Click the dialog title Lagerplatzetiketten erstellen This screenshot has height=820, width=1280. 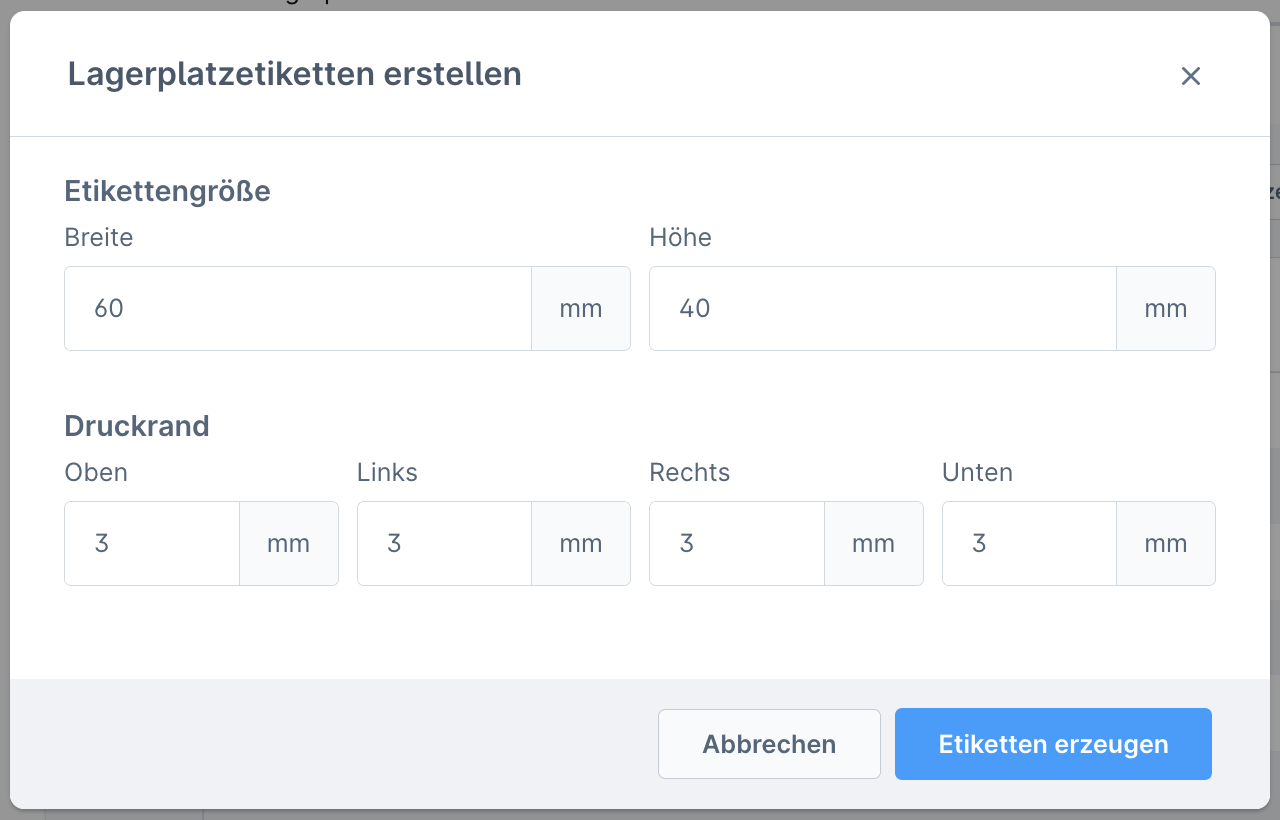point(295,74)
